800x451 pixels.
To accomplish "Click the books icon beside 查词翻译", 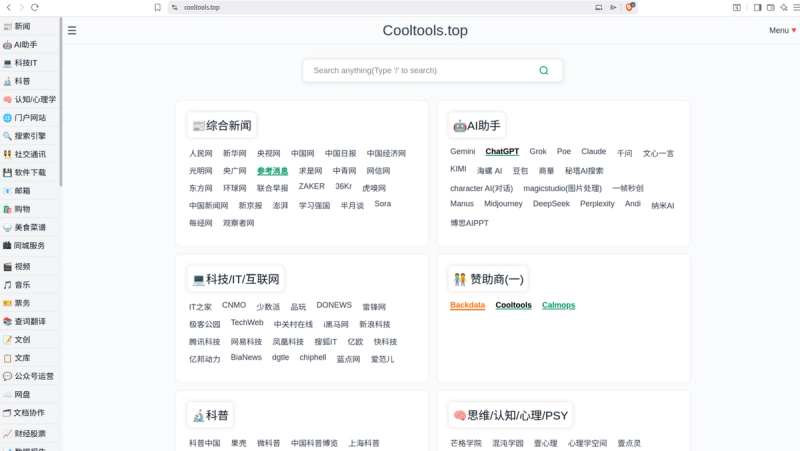I will 7,321.
